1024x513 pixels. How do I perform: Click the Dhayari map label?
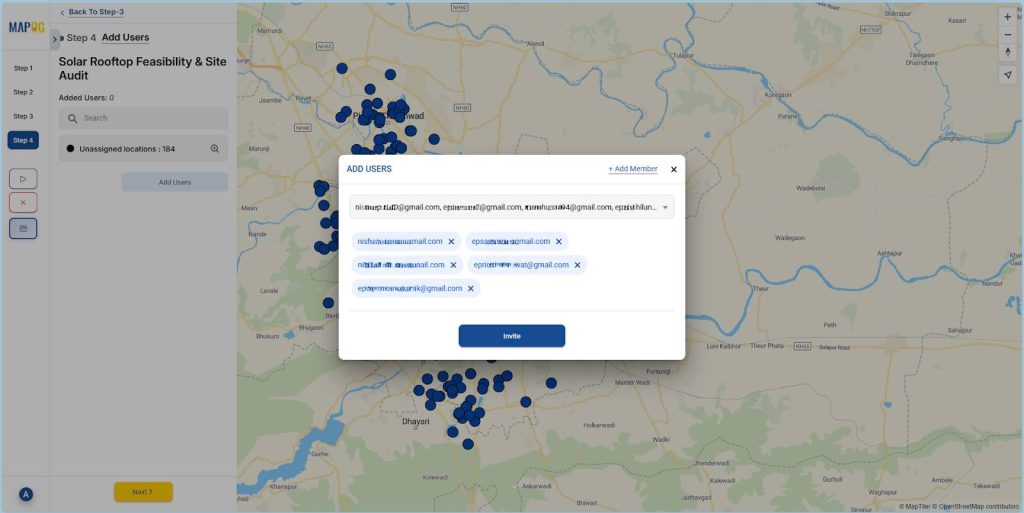click(x=416, y=422)
